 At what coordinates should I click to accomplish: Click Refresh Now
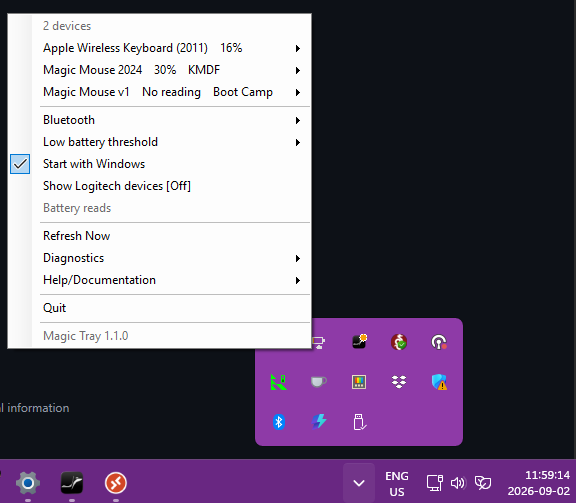159,236
